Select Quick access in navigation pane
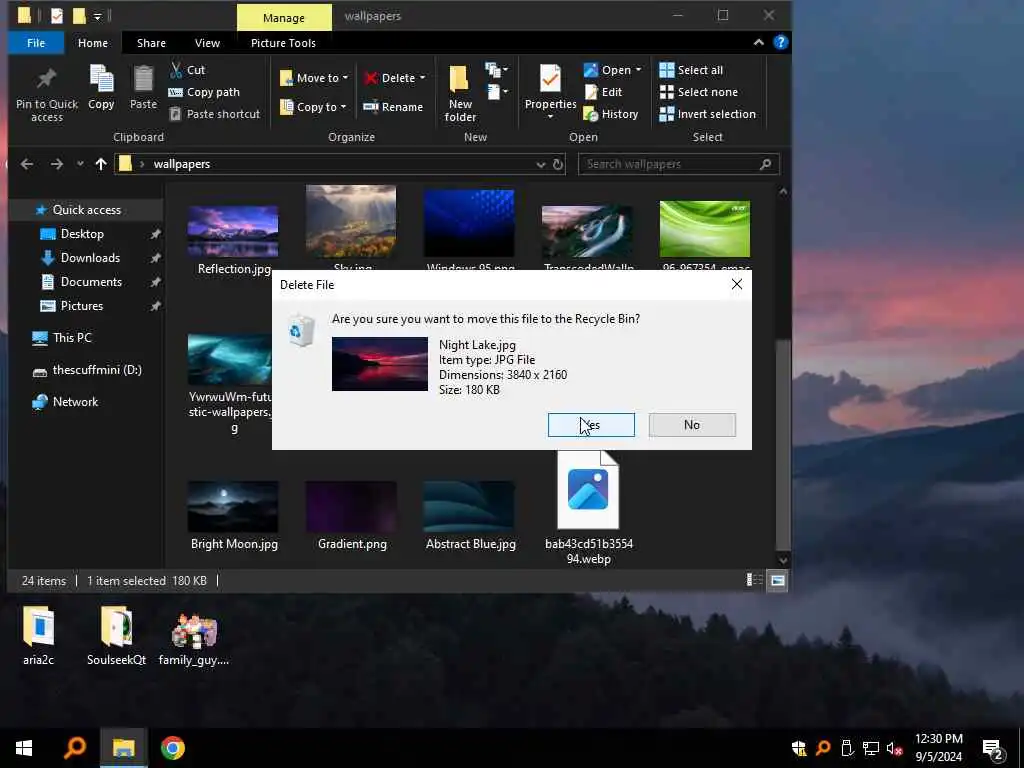Screen dimensions: 1024x768 [86, 210]
